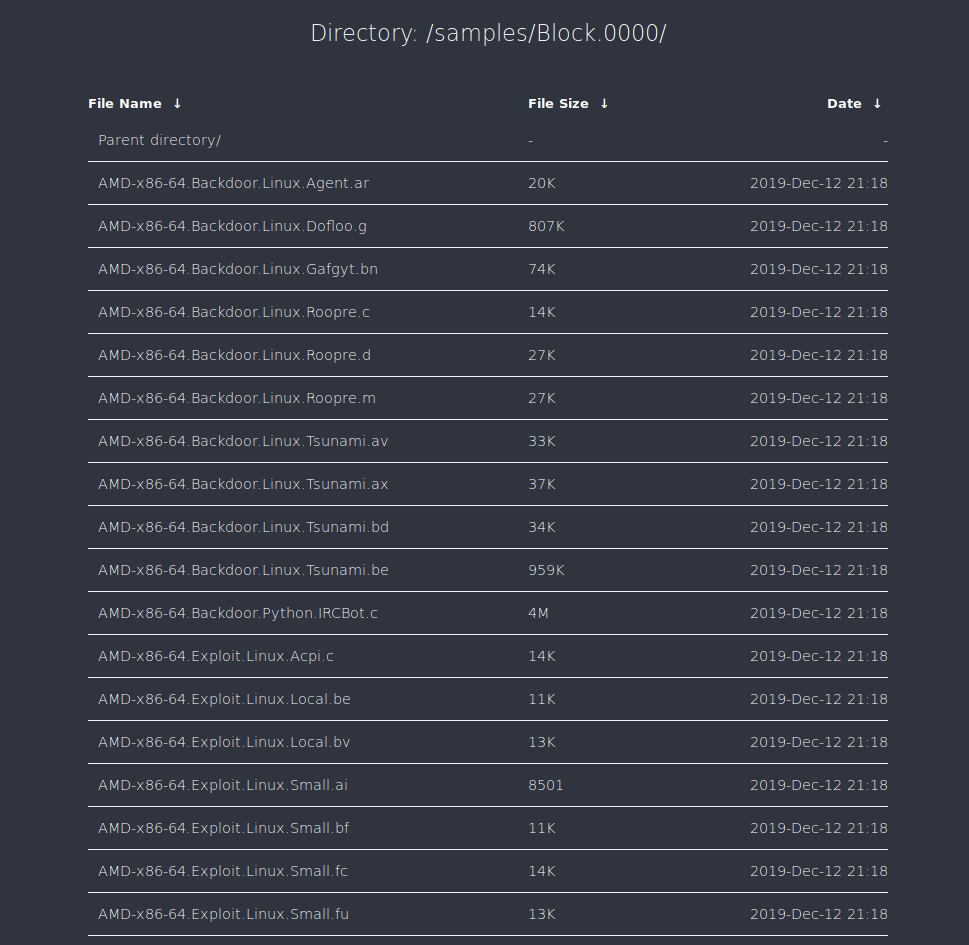
Task: Sort by Date column header
Action: click(x=844, y=104)
